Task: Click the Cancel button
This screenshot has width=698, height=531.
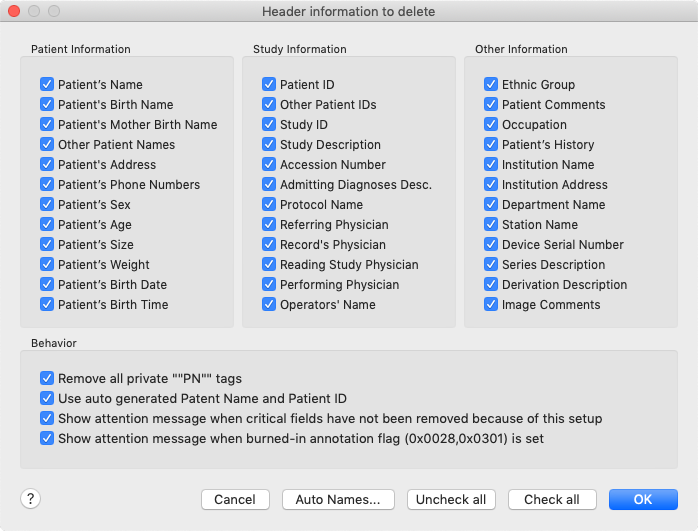Action: (235, 499)
